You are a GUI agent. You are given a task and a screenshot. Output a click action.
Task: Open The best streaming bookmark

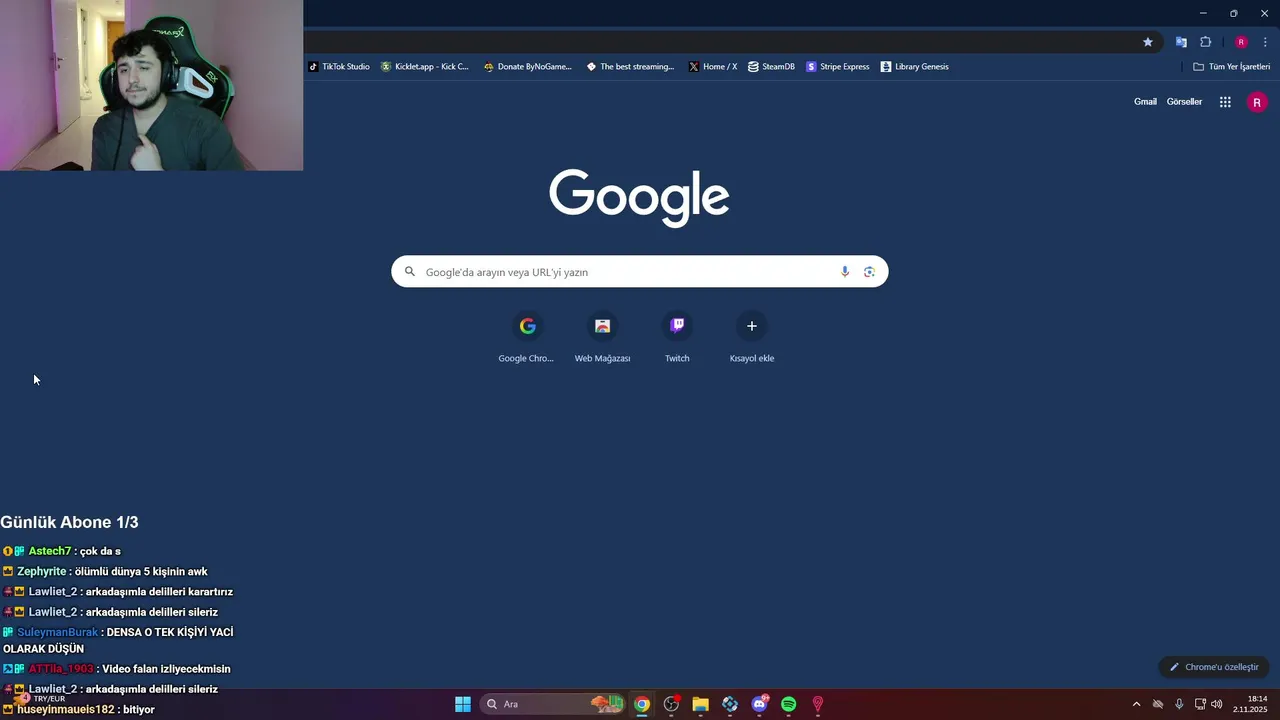pyautogui.click(x=630, y=67)
